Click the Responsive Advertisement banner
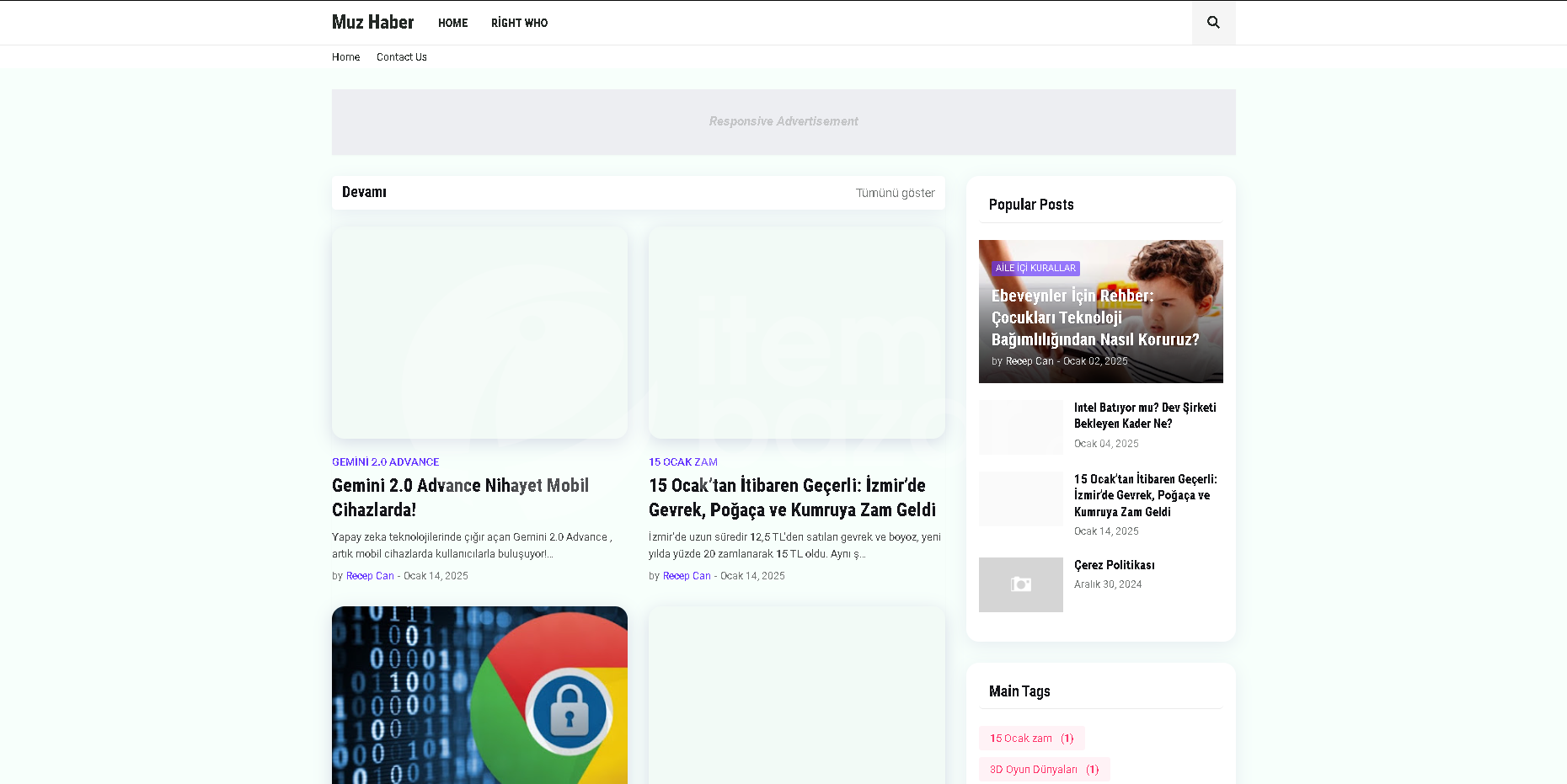This screenshot has width=1567, height=784. click(783, 122)
